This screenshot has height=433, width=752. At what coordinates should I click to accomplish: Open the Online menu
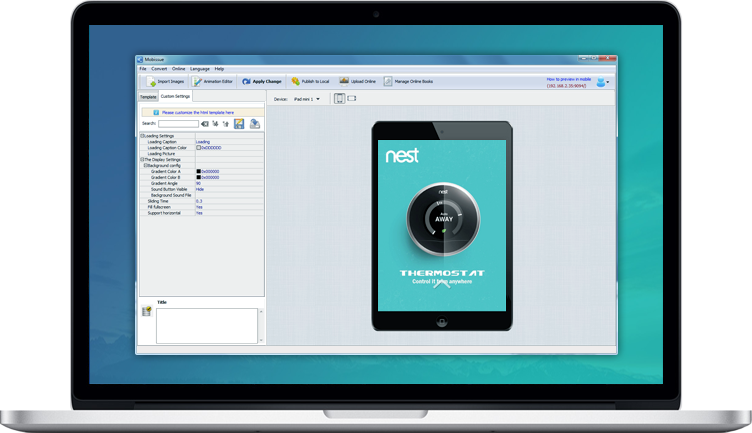point(178,69)
